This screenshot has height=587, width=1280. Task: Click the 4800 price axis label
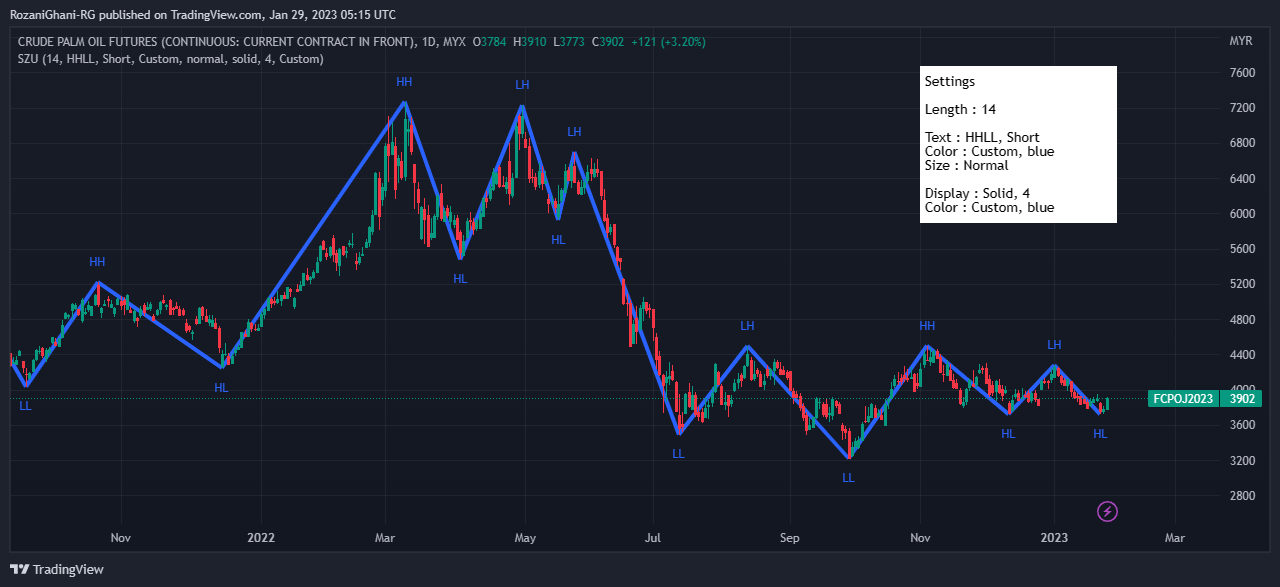(x=1242, y=320)
